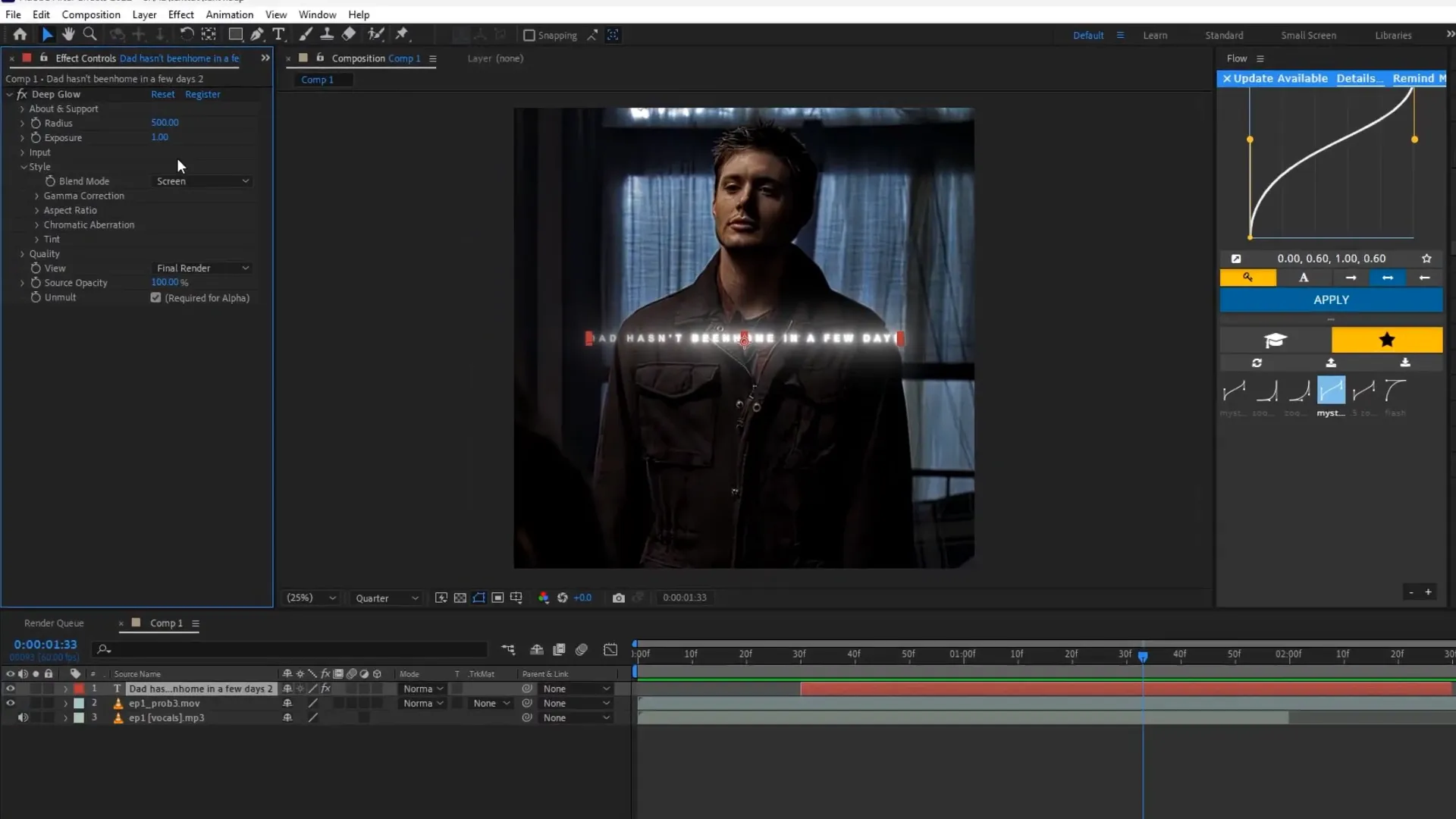Screen dimensions: 1456x819
Task: Select the Clone Stamp tool
Action: (327, 34)
